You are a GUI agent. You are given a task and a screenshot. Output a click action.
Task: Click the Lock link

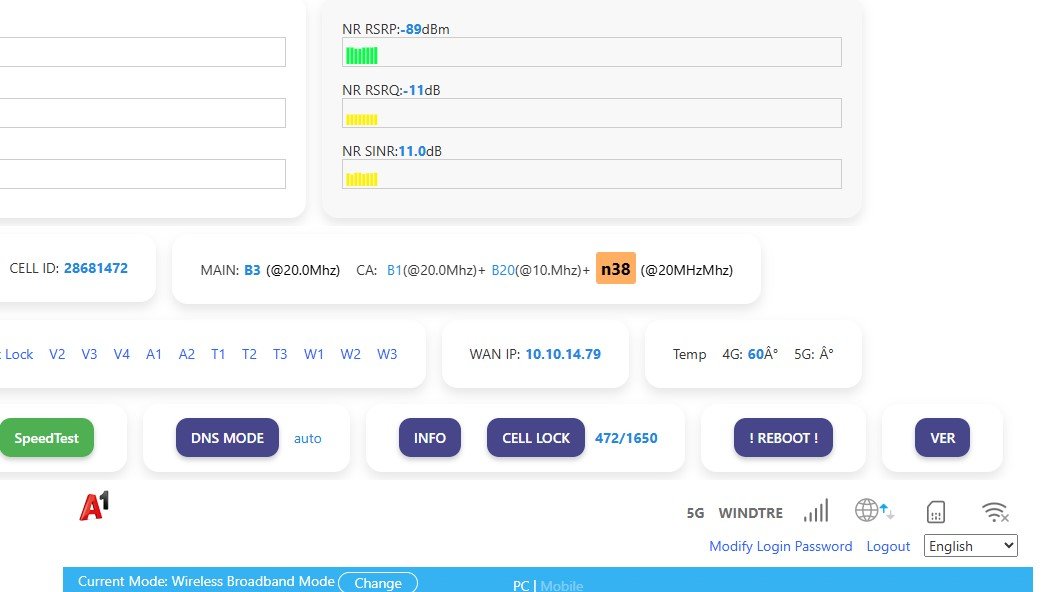(18, 354)
